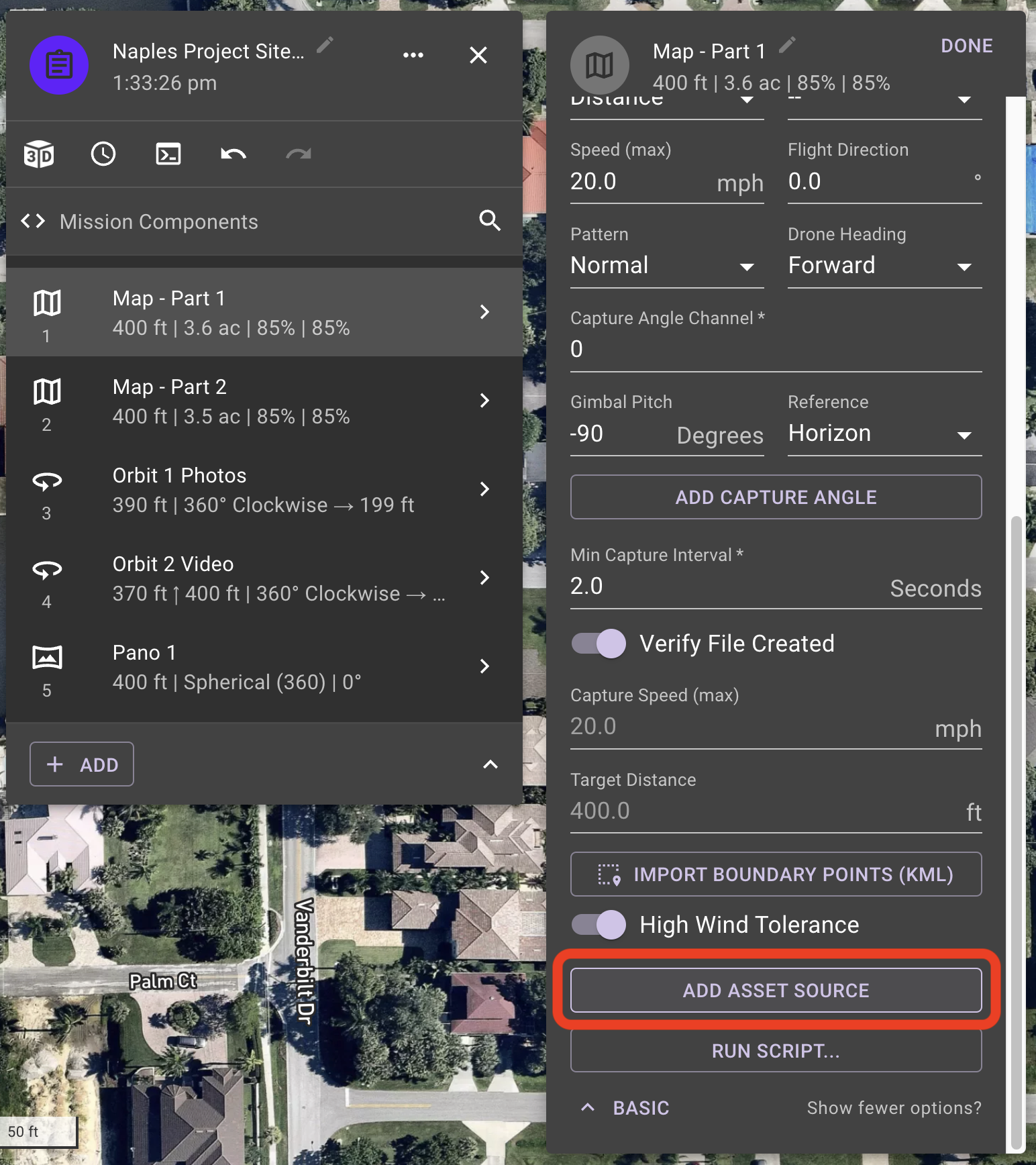This screenshot has height=1165, width=1036.
Task: Click the 1:33:26 pm timestamp
Action: click(x=165, y=83)
